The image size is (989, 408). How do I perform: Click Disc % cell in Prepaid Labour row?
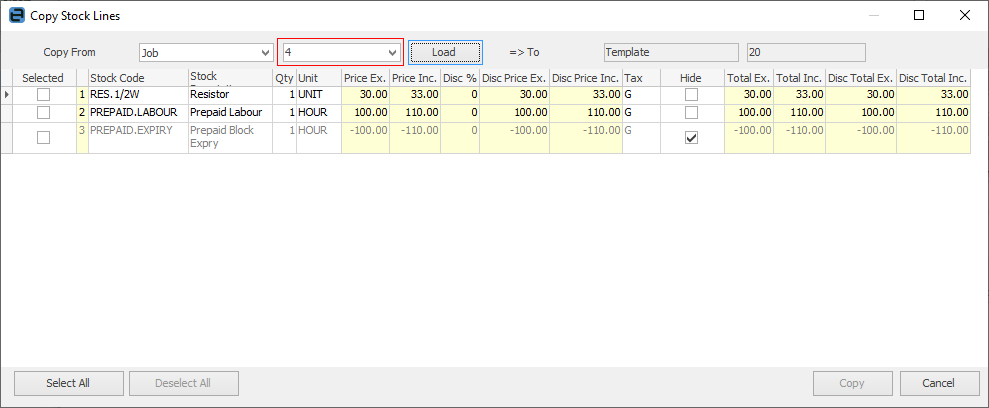(459, 113)
